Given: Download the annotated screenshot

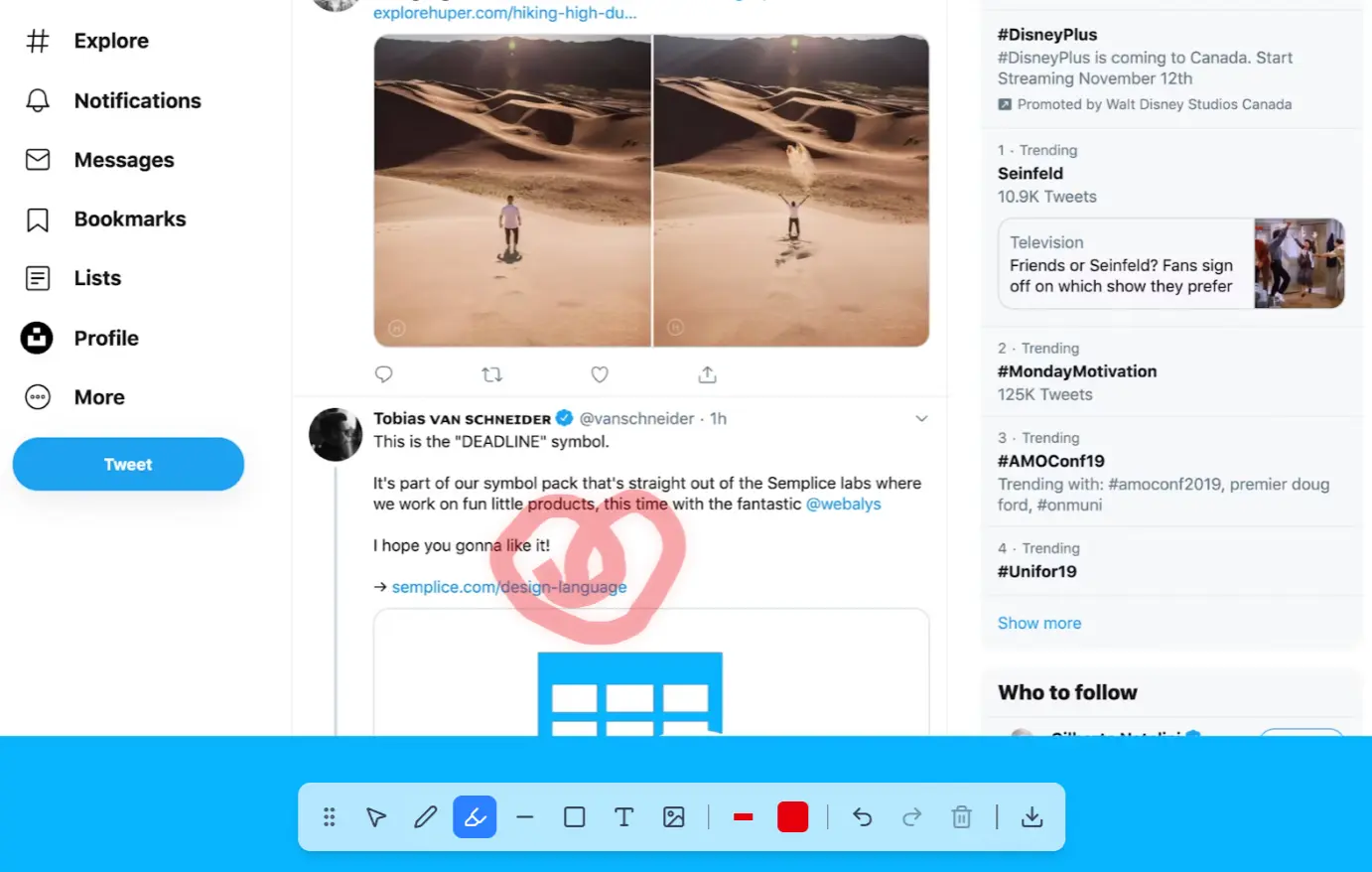Looking at the screenshot, I should tap(1031, 816).
